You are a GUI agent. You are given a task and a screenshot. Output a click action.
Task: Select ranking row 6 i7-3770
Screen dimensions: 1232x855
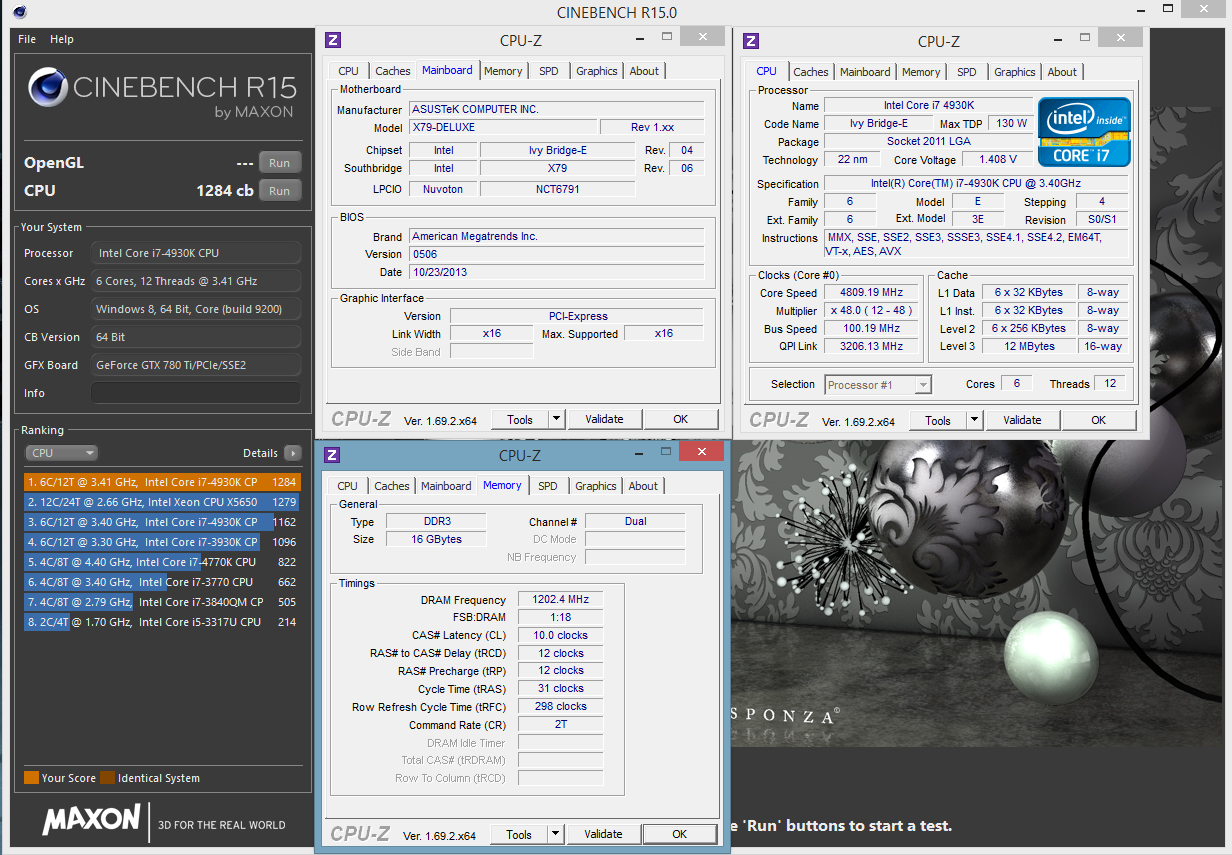[162, 582]
